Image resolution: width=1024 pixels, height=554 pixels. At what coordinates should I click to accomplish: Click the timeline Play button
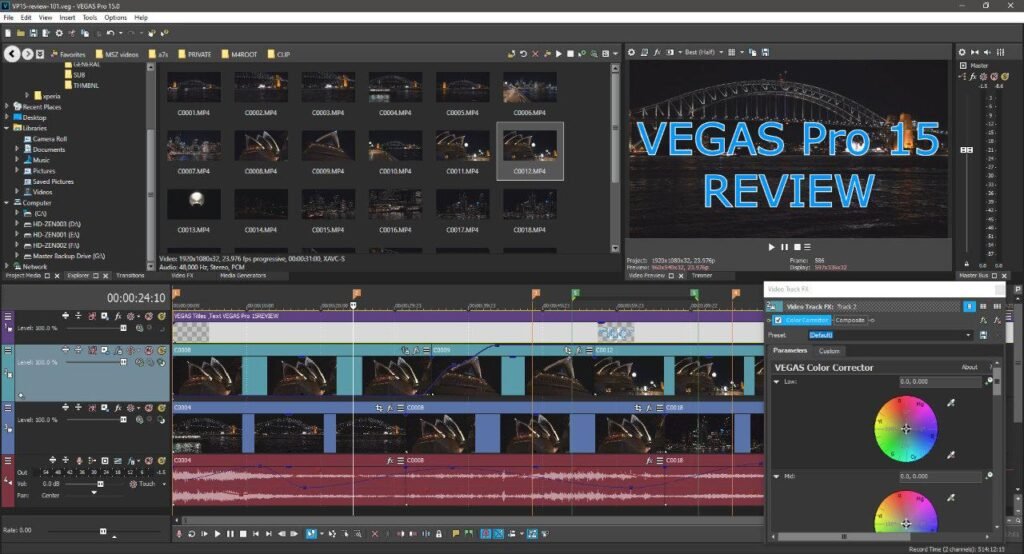217,534
